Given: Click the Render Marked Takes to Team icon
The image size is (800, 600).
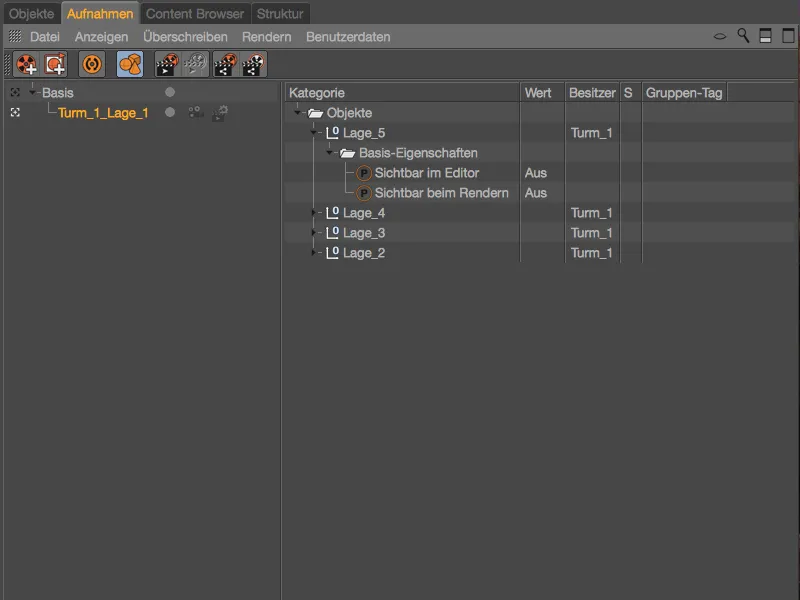Looking at the screenshot, I should tap(254, 64).
